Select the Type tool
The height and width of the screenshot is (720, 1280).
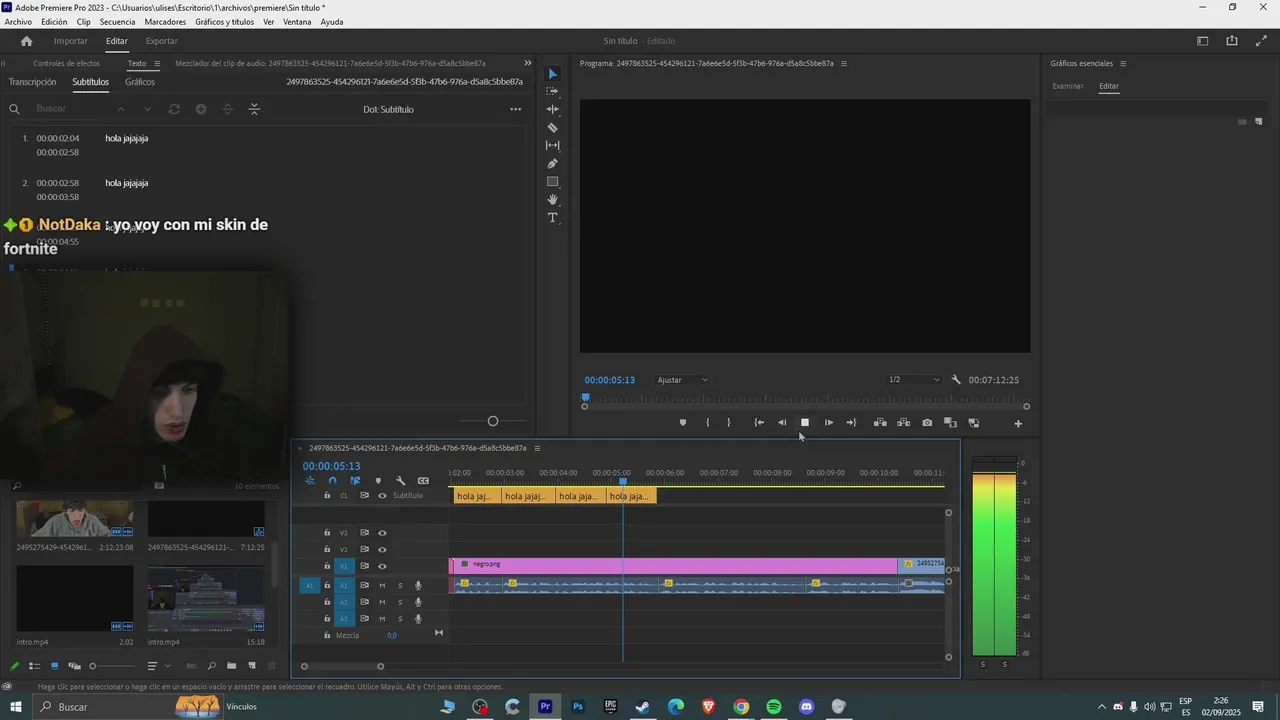click(x=553, y=218)
